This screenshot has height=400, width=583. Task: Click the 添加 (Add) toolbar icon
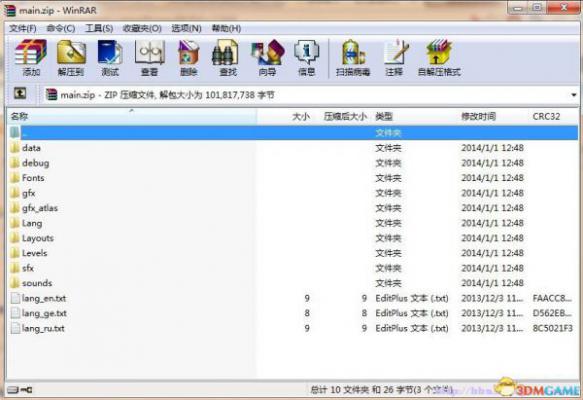pos(31,53)
